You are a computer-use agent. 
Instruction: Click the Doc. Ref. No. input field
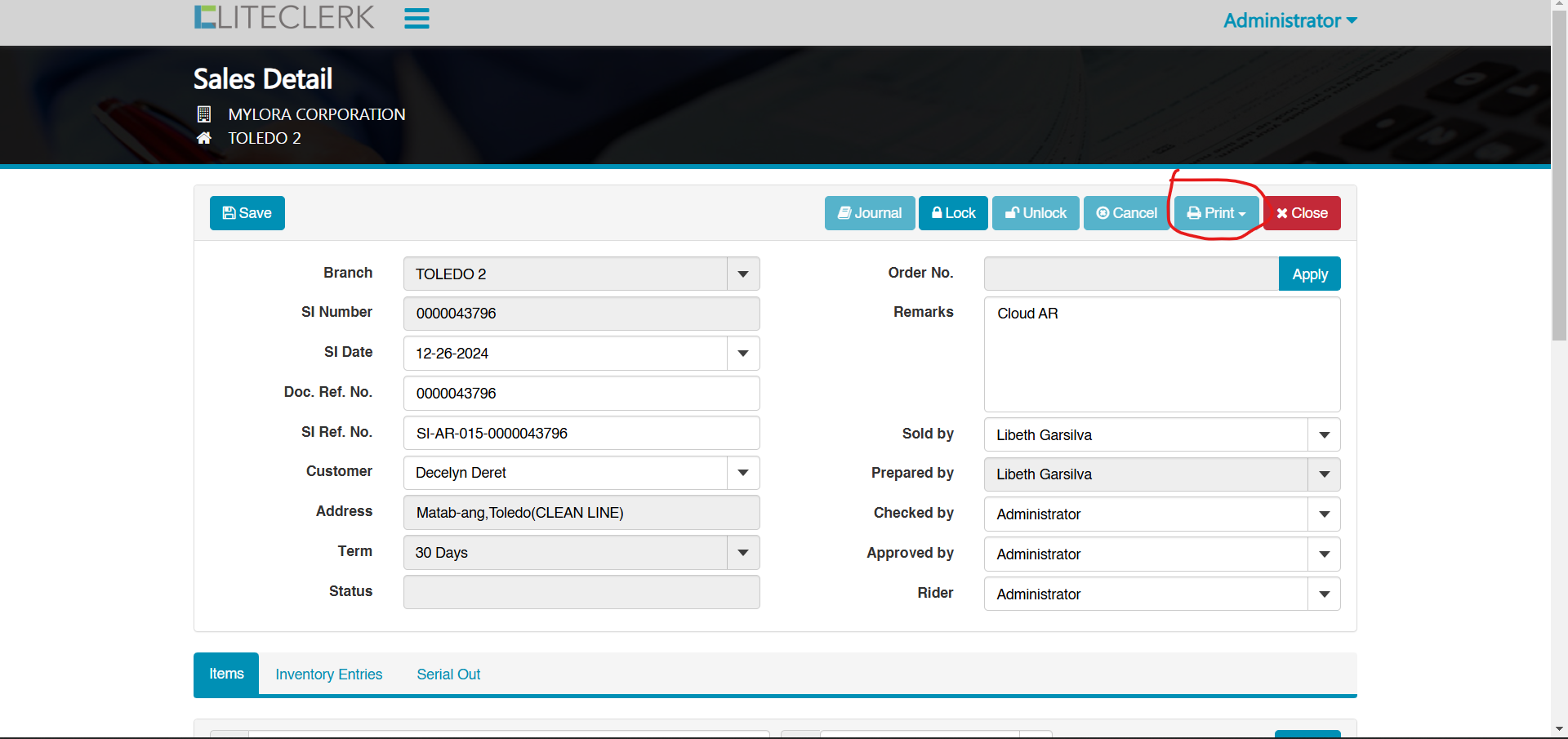581,394
